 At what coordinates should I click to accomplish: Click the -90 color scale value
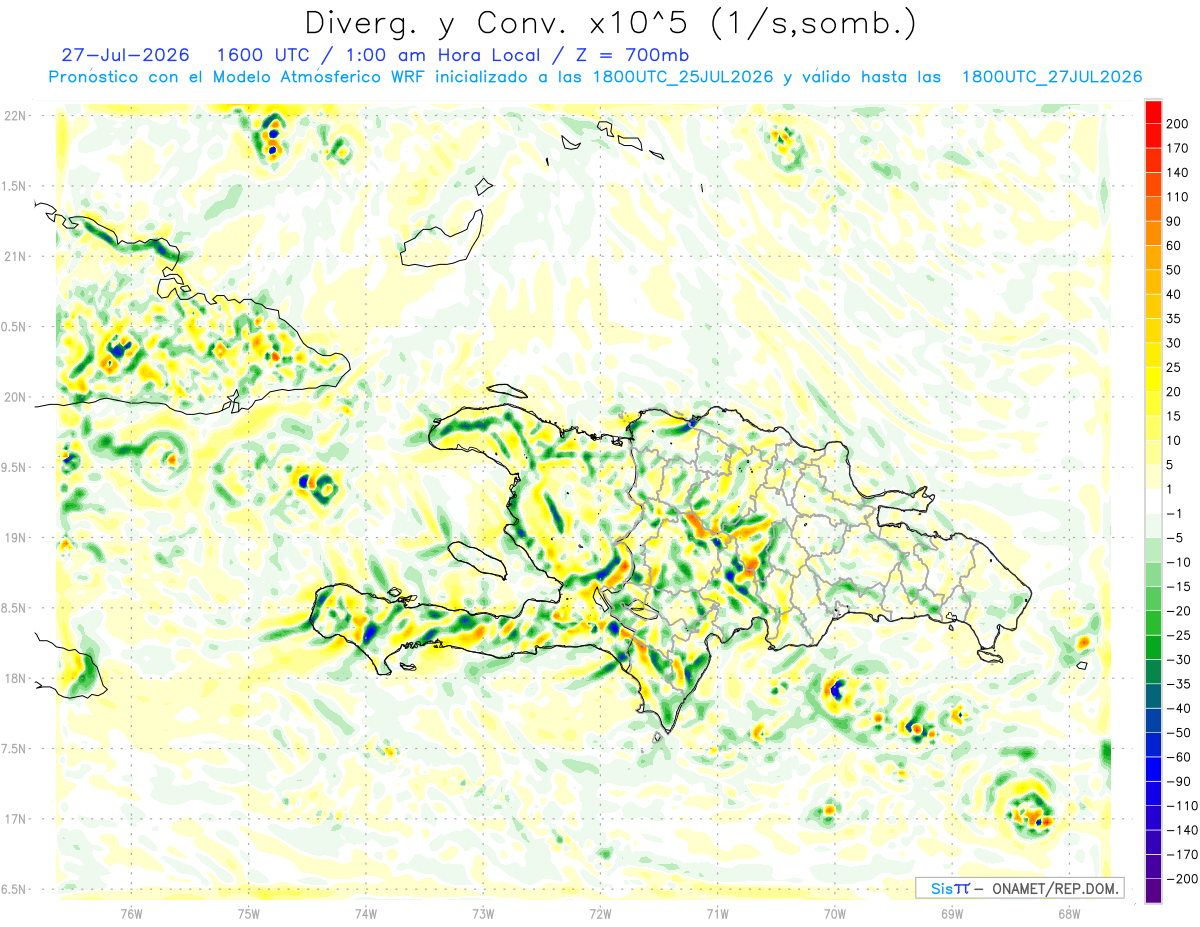(x=1179, y=781)
